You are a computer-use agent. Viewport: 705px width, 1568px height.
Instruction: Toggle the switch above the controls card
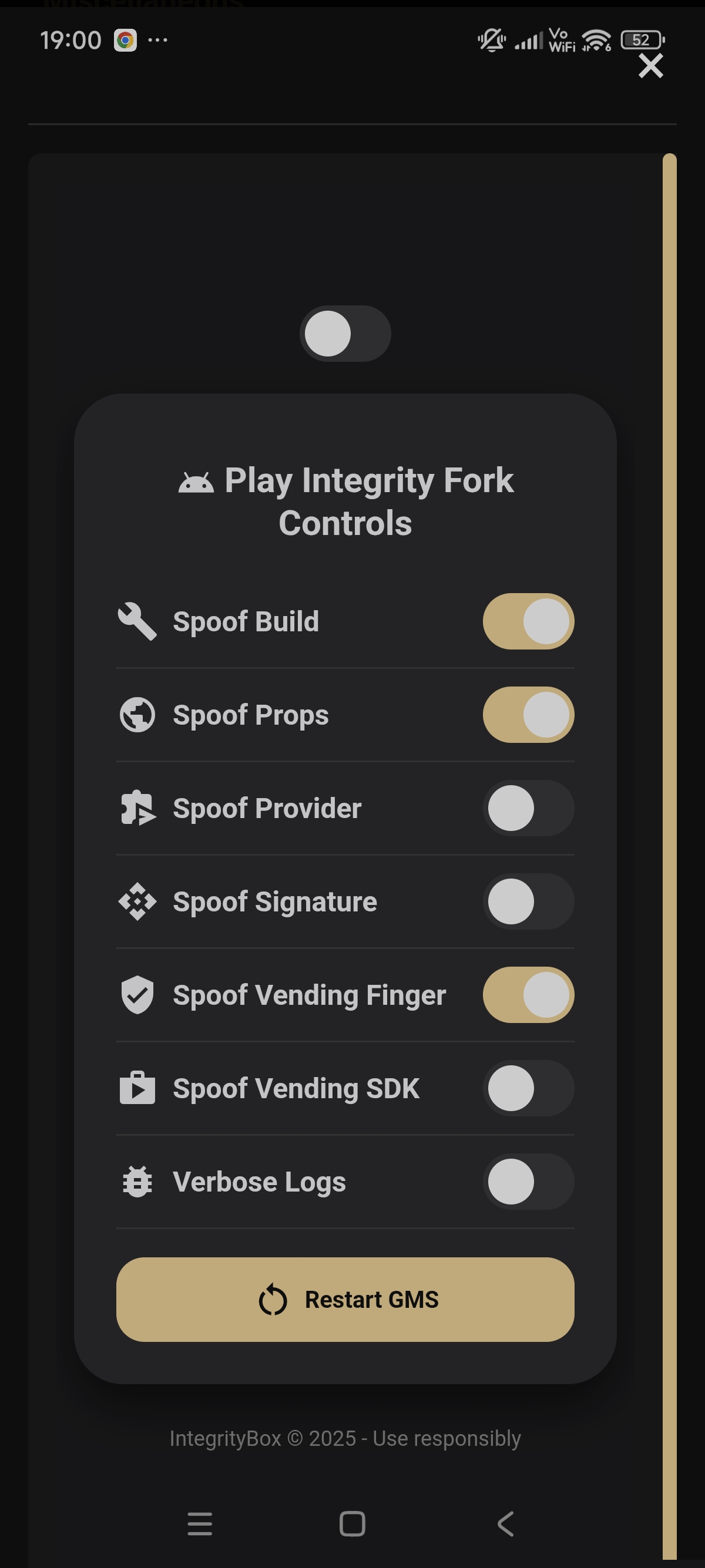pos(345,334)
